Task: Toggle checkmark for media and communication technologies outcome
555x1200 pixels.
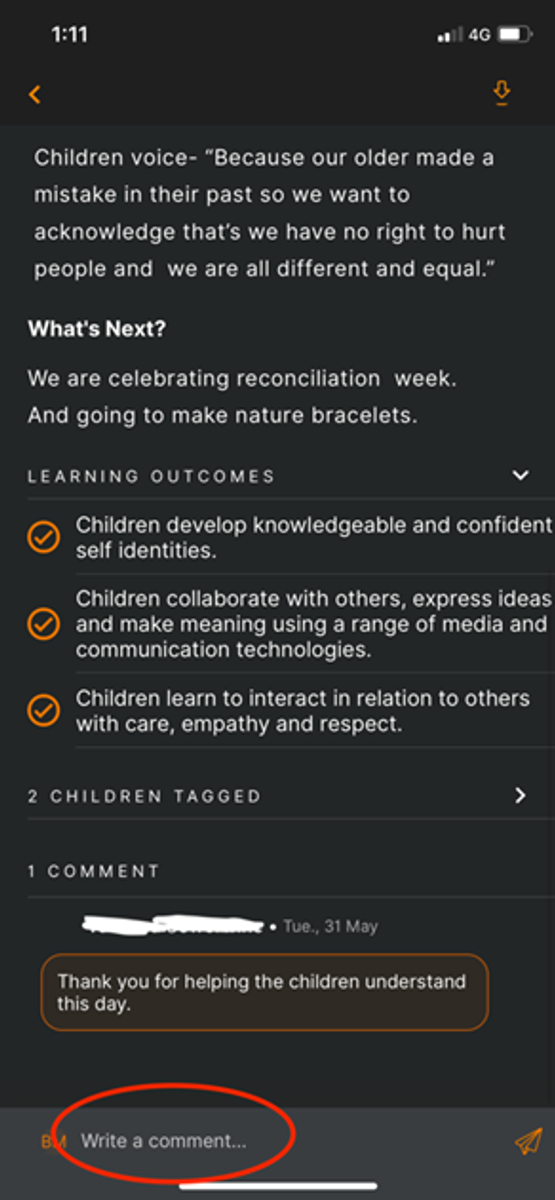Action: (x=43, y=624)
